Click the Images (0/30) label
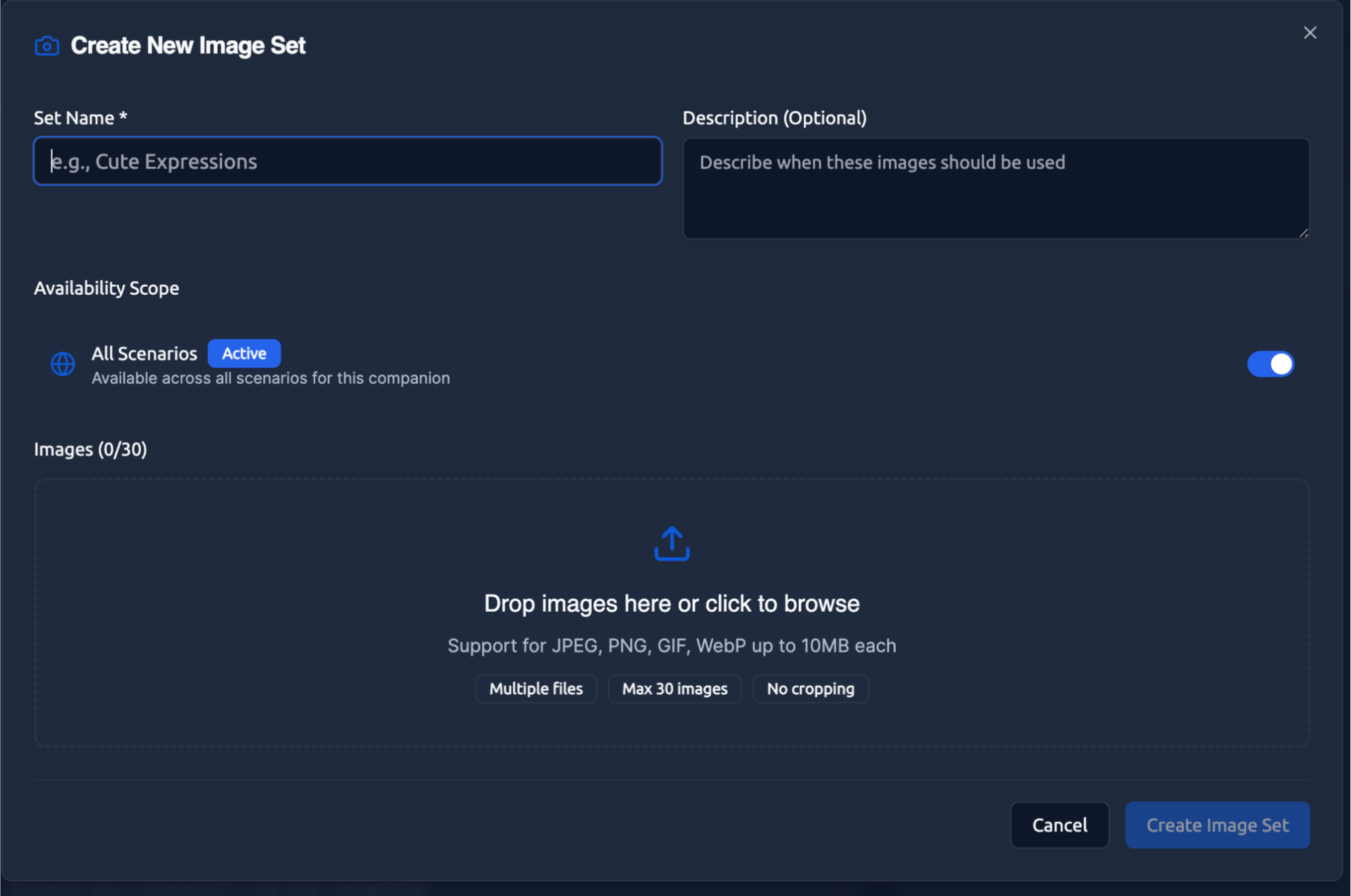 90,449
